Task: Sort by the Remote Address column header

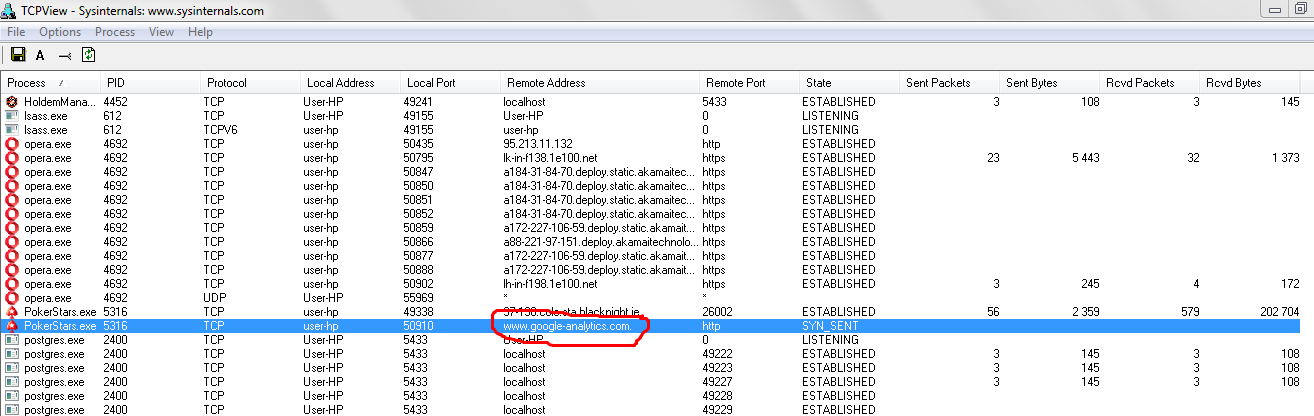Action: (x=600, y=83)
